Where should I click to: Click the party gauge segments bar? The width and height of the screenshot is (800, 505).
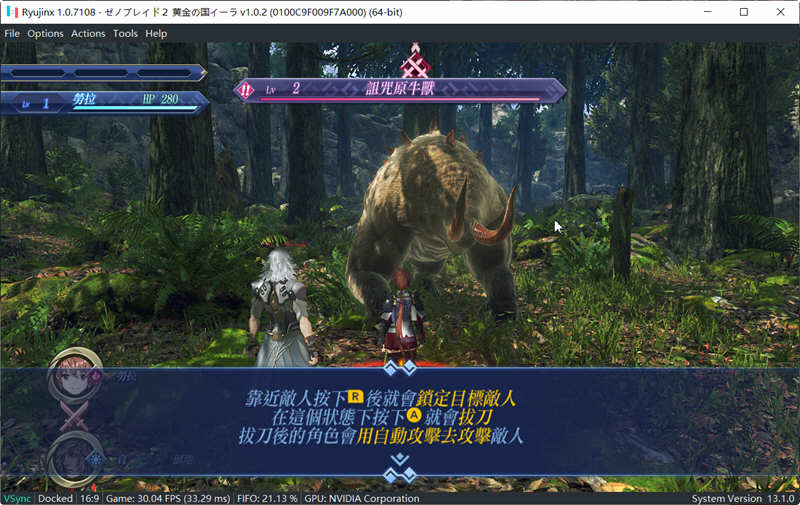(102, 73)
